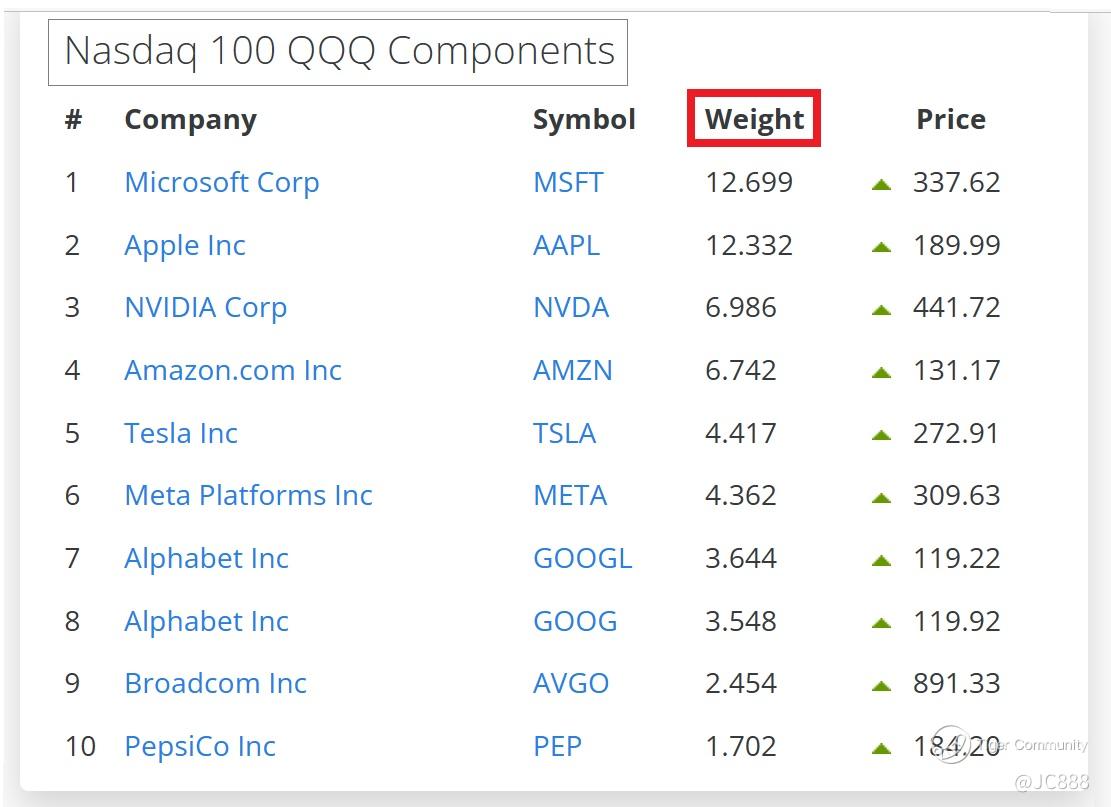Click the green arrow beside Tesla price 272.91

point(881,435)
